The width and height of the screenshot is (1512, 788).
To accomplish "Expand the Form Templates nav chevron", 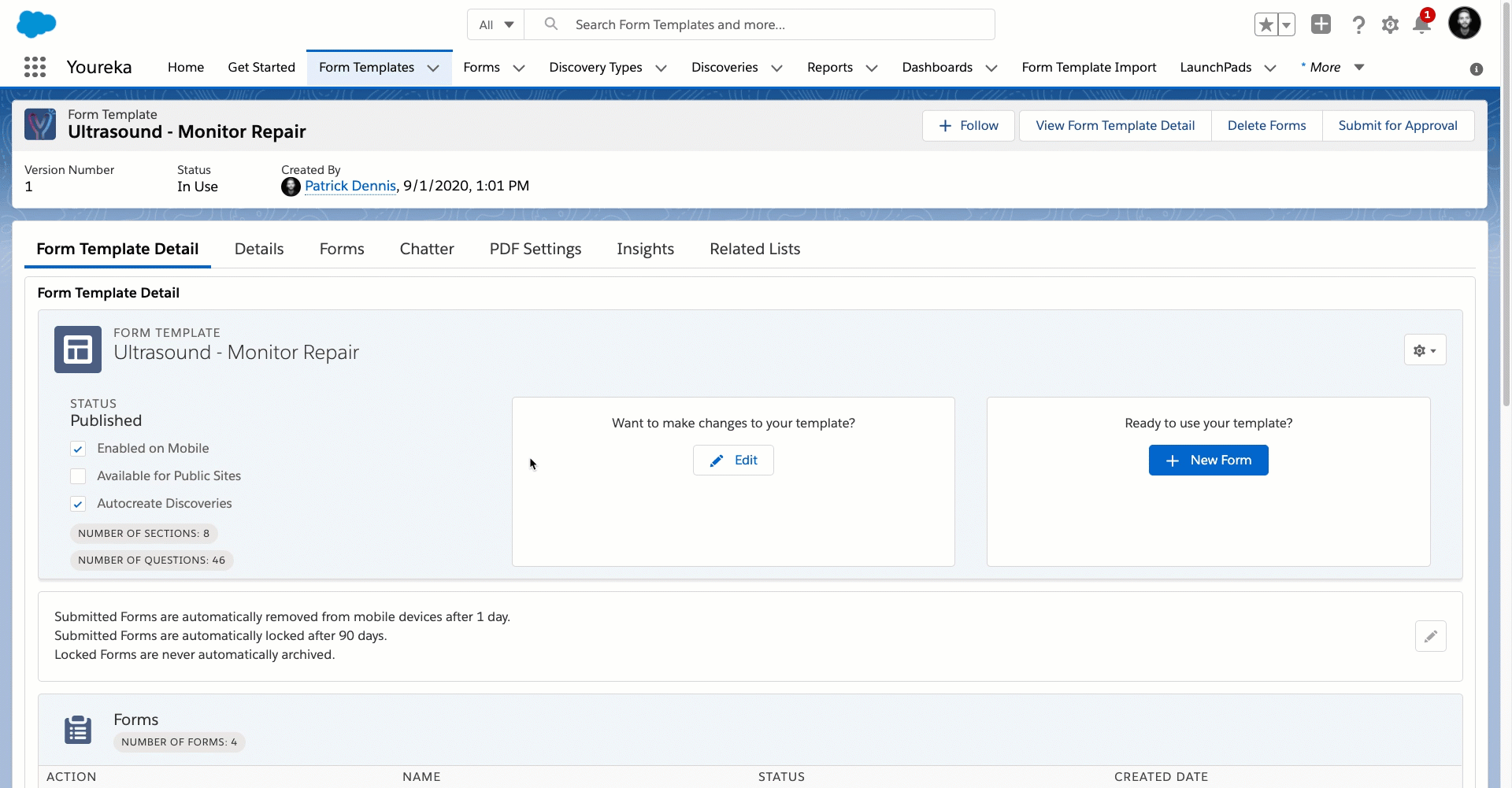I will pyautogui.click(x=433, y=68).
